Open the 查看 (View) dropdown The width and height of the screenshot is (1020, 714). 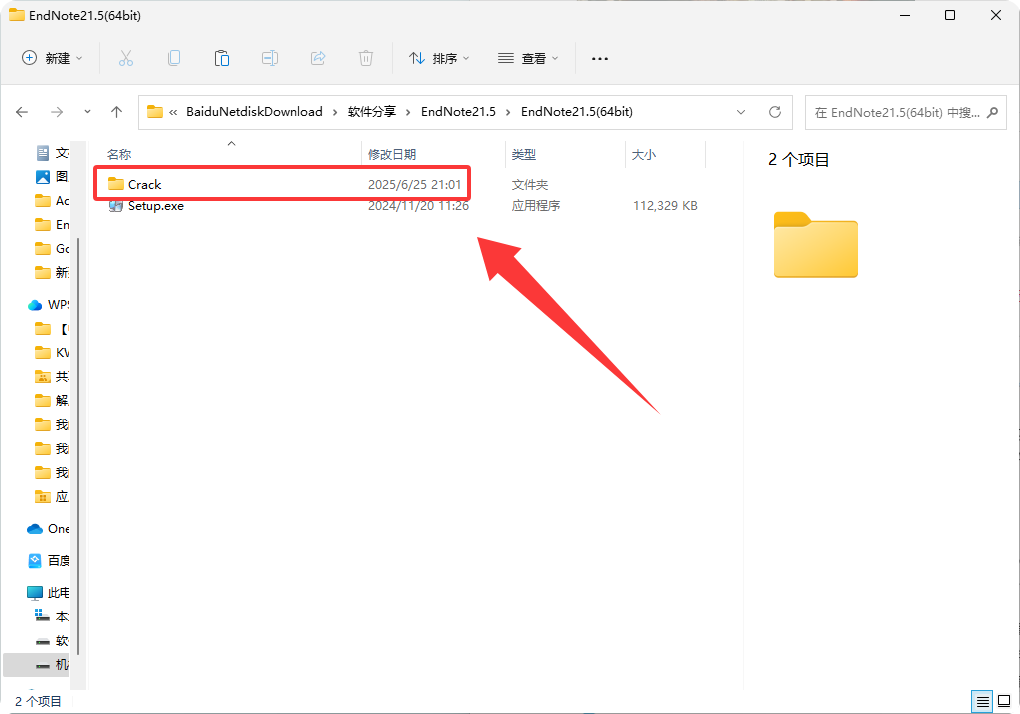tap(528, 59)
